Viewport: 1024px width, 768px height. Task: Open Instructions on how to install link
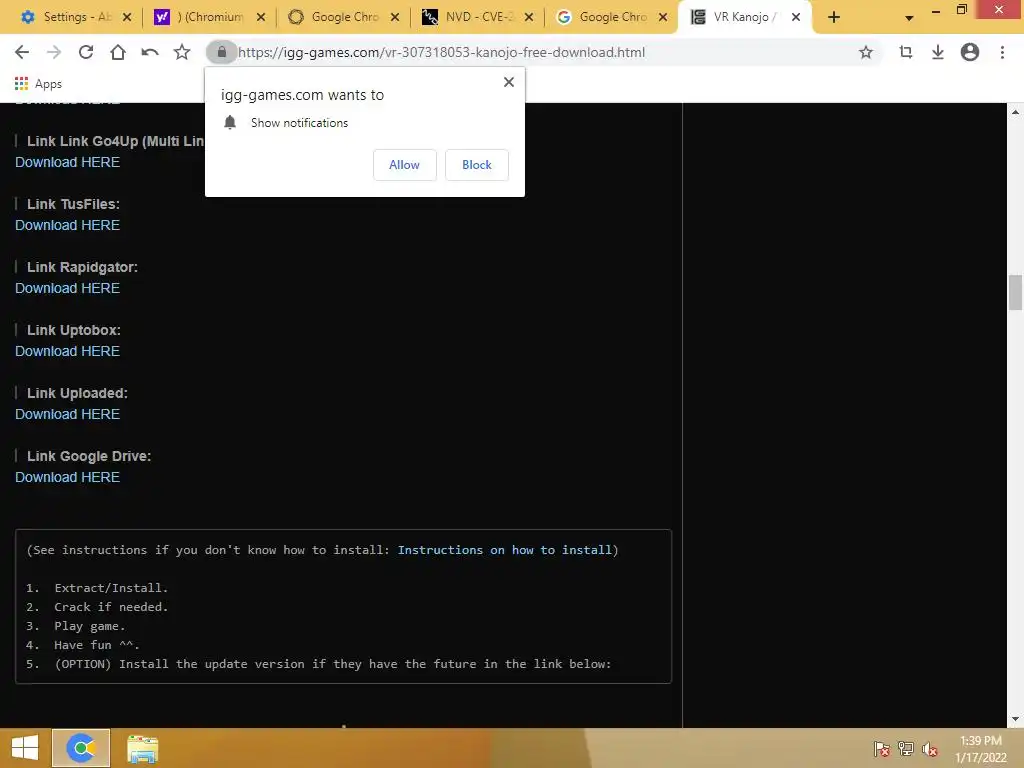505,550
